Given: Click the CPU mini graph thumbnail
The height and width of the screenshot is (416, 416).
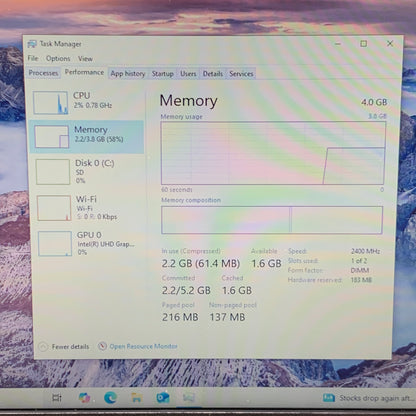Looking at the screenshot, I should 51,103.
